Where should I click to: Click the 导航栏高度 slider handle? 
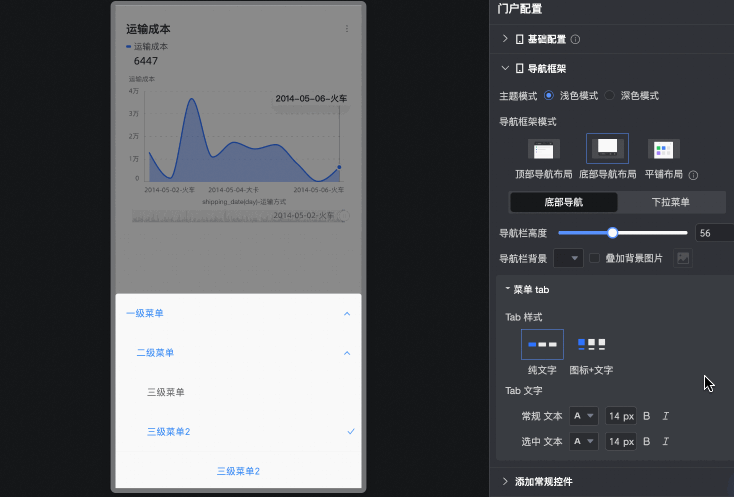[x=612, y=233]
